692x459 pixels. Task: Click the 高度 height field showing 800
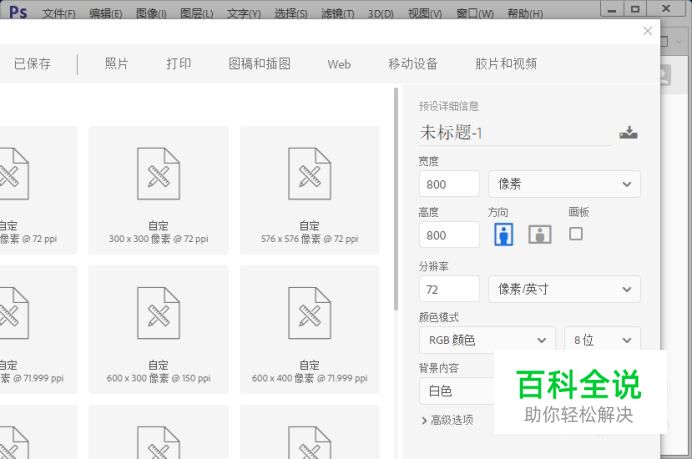click(x=449, y=235)
